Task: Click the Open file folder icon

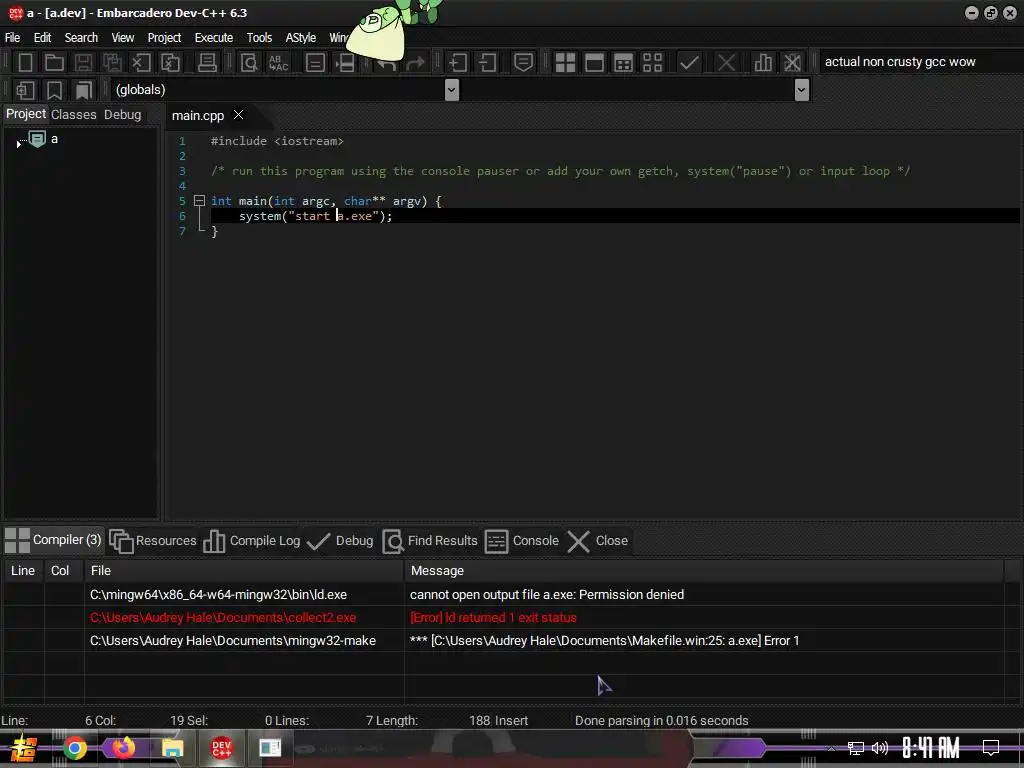Action: 54,63
